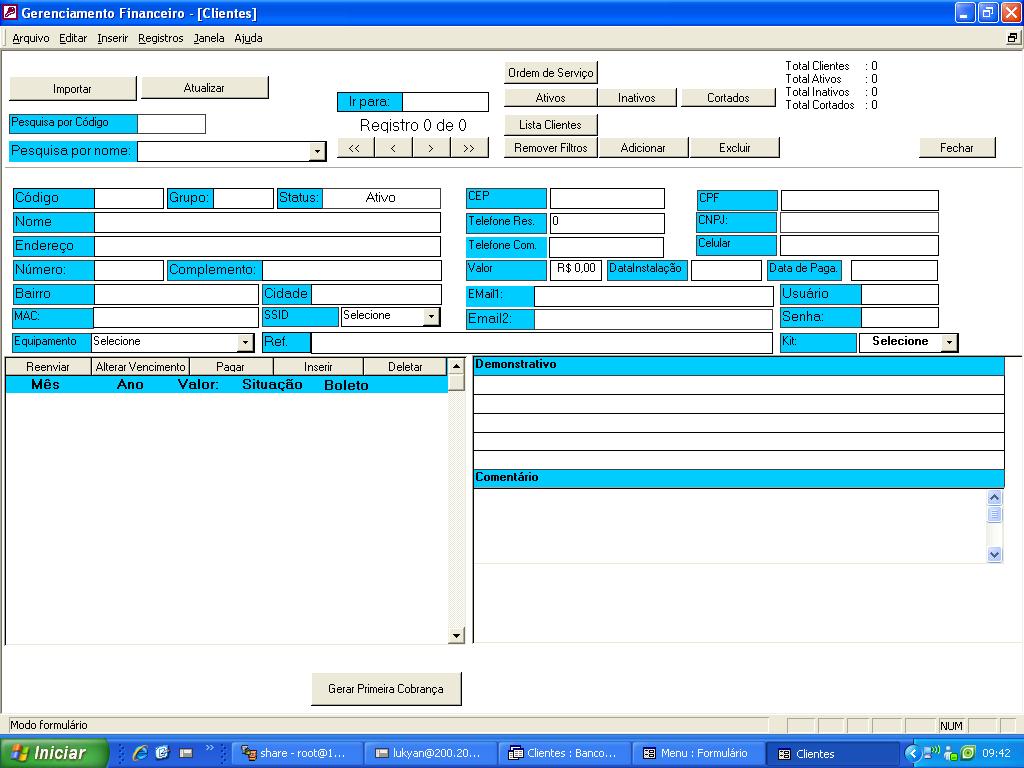Open Pesquisa por nome dropdown arrow
Screen dimensions: 1024x768
317,152
